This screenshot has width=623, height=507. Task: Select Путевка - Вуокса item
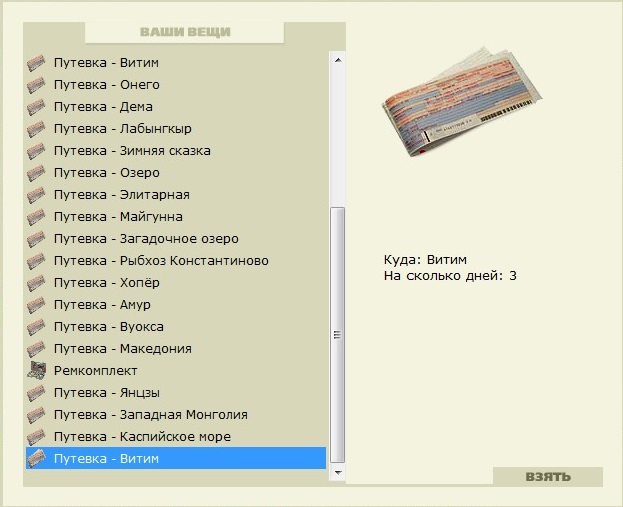pyautogui.click(x=176, y=327)
